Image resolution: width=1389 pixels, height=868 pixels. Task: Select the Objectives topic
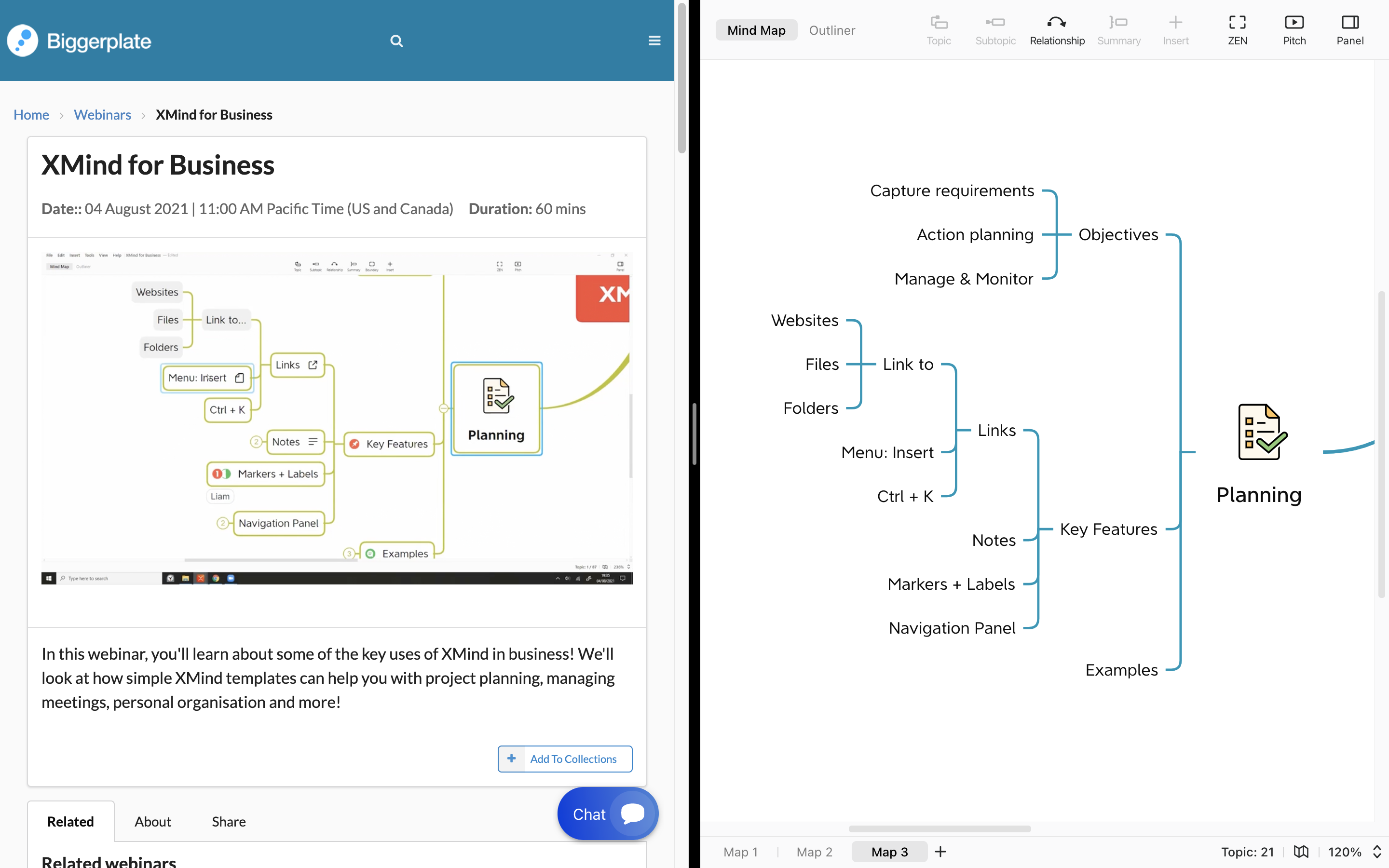click(1118, 234)
